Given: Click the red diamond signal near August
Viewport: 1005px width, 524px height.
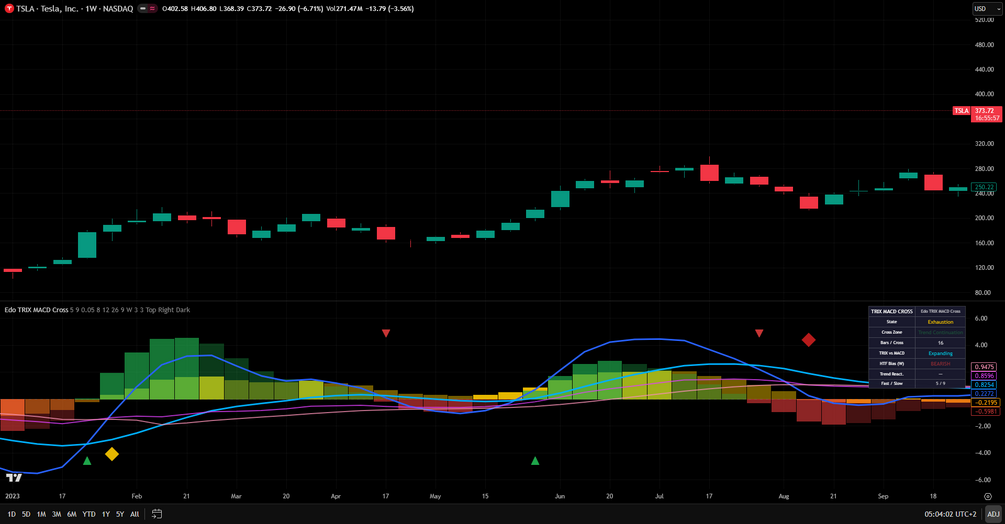Looking at the screenshot, I should click(809, 340).
